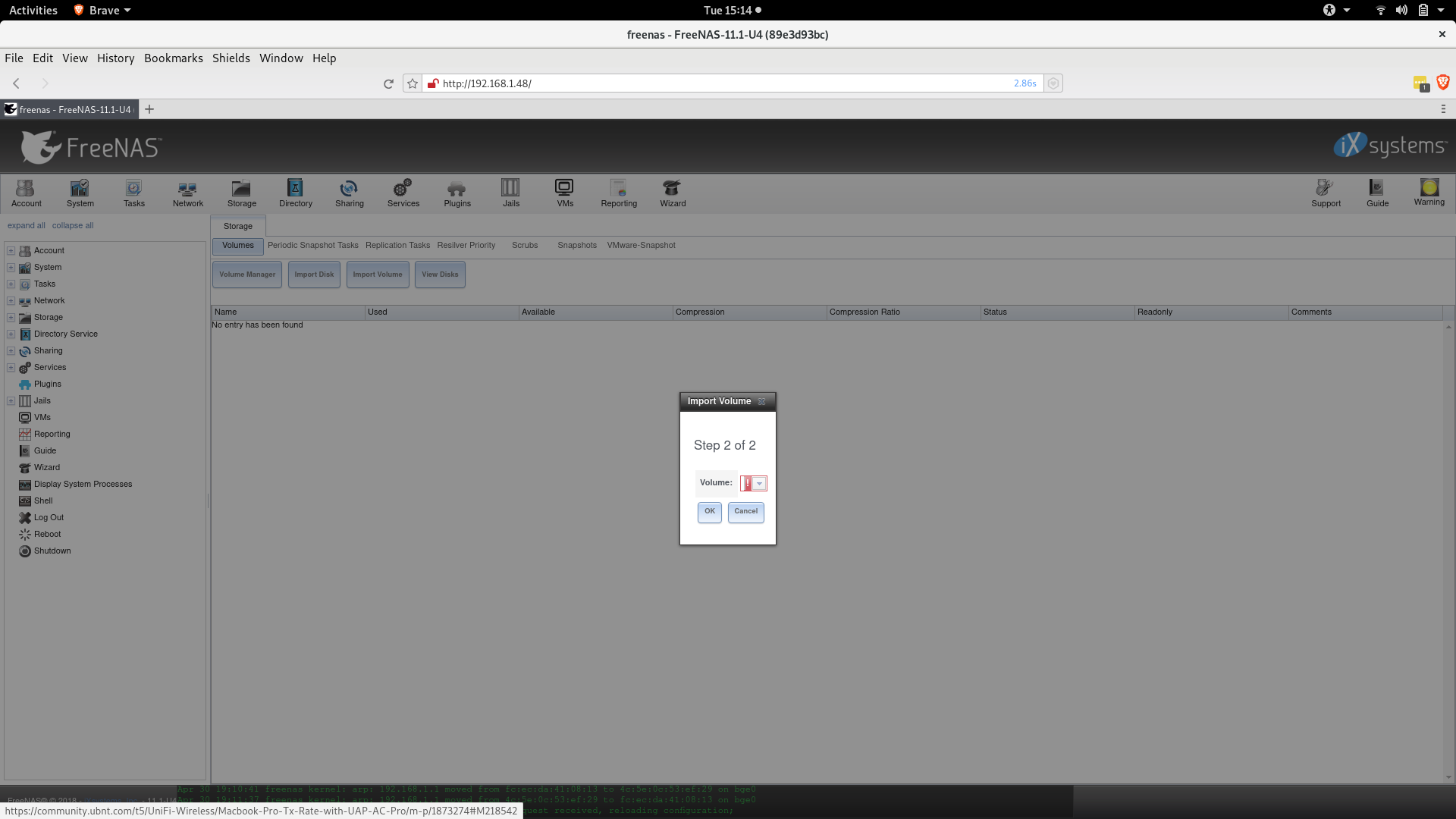Viewport: 1456px width, 819px height.
Task: Expand the Network tree node
Action: coord(11,300)
